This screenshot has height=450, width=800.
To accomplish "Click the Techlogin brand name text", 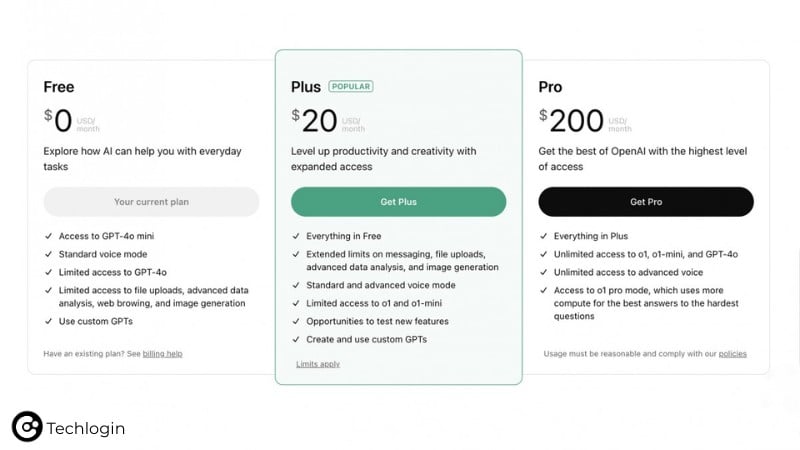I will [x=85, y=429].
